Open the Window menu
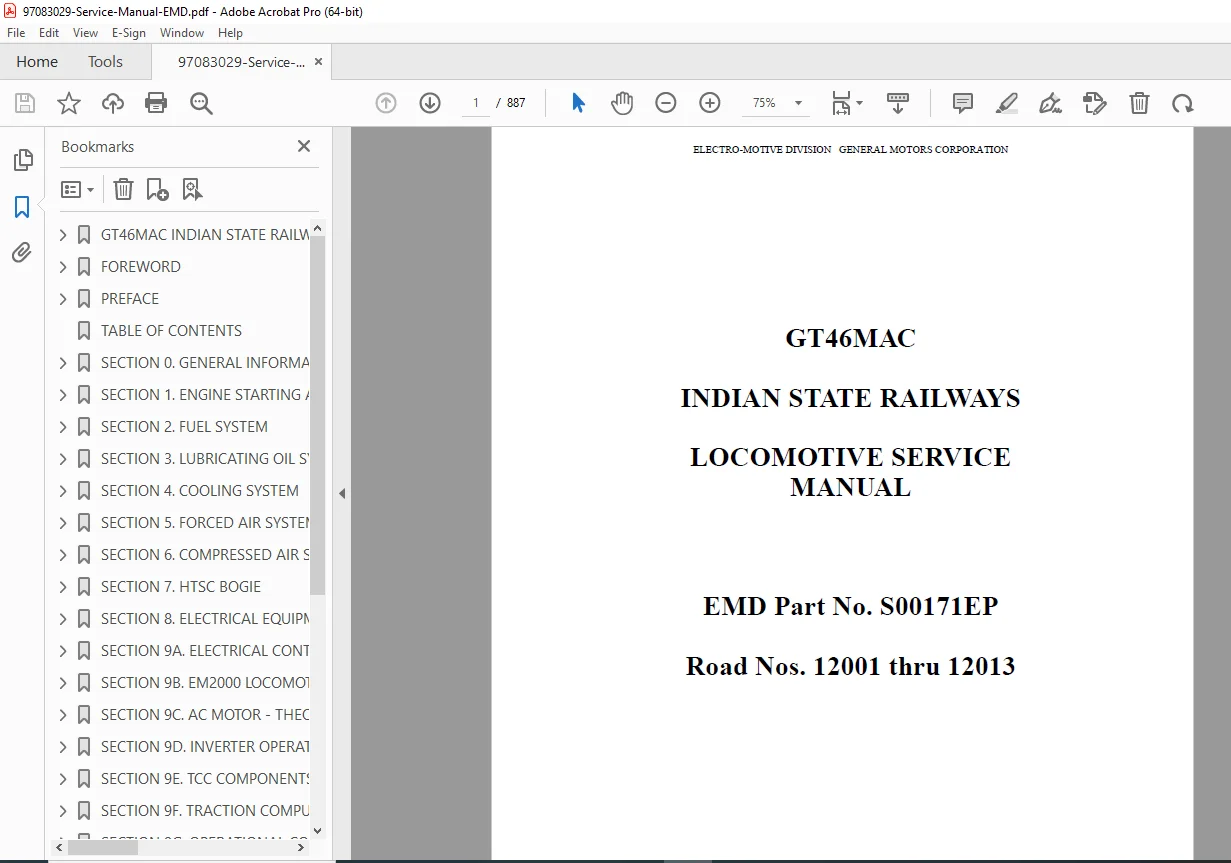 (182, 33)
